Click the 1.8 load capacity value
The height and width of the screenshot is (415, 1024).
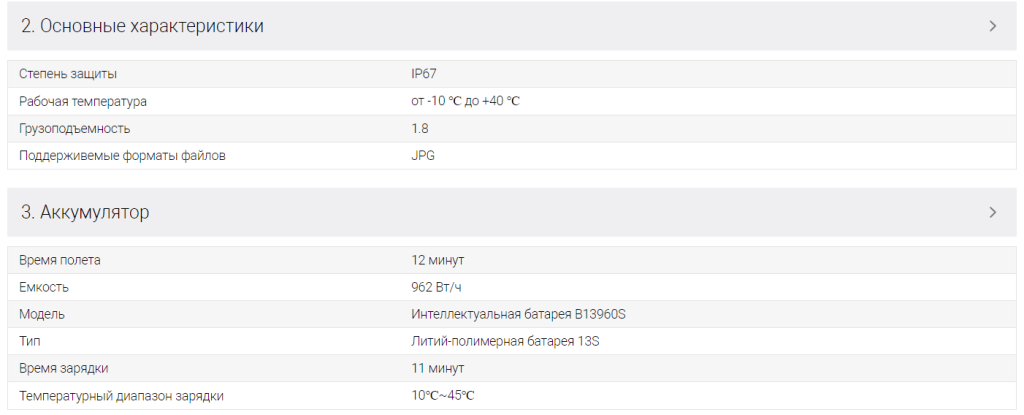click(x=420, y=128)
